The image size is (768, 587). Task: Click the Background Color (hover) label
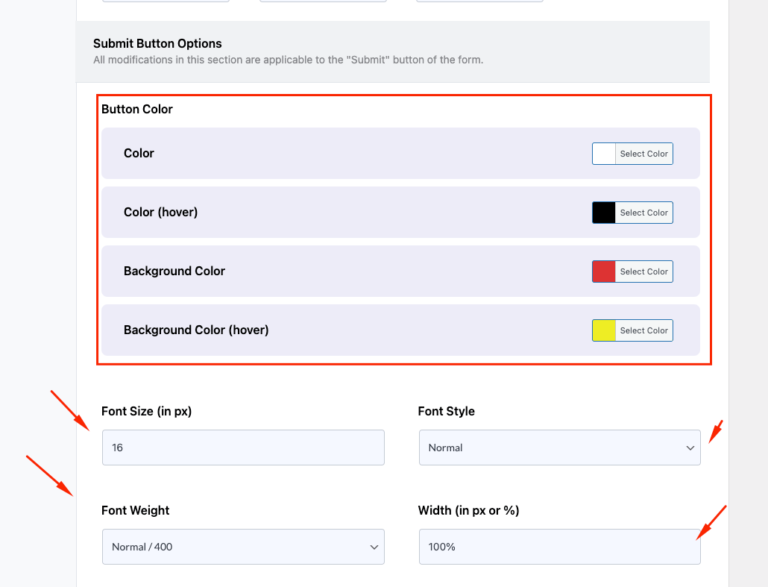(x=196, y=330)
